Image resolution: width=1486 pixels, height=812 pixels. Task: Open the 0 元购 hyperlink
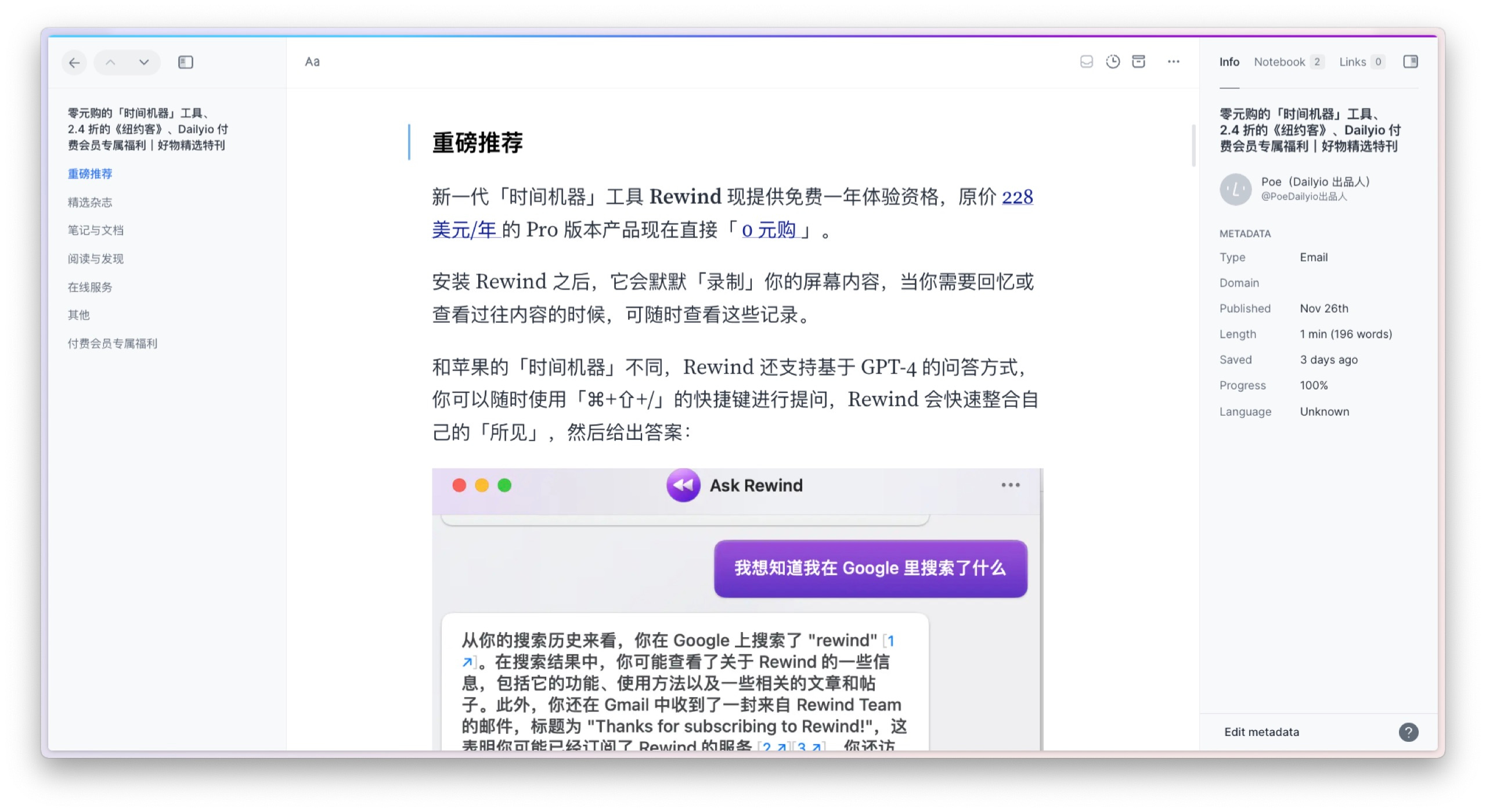[x=769, y=230]
